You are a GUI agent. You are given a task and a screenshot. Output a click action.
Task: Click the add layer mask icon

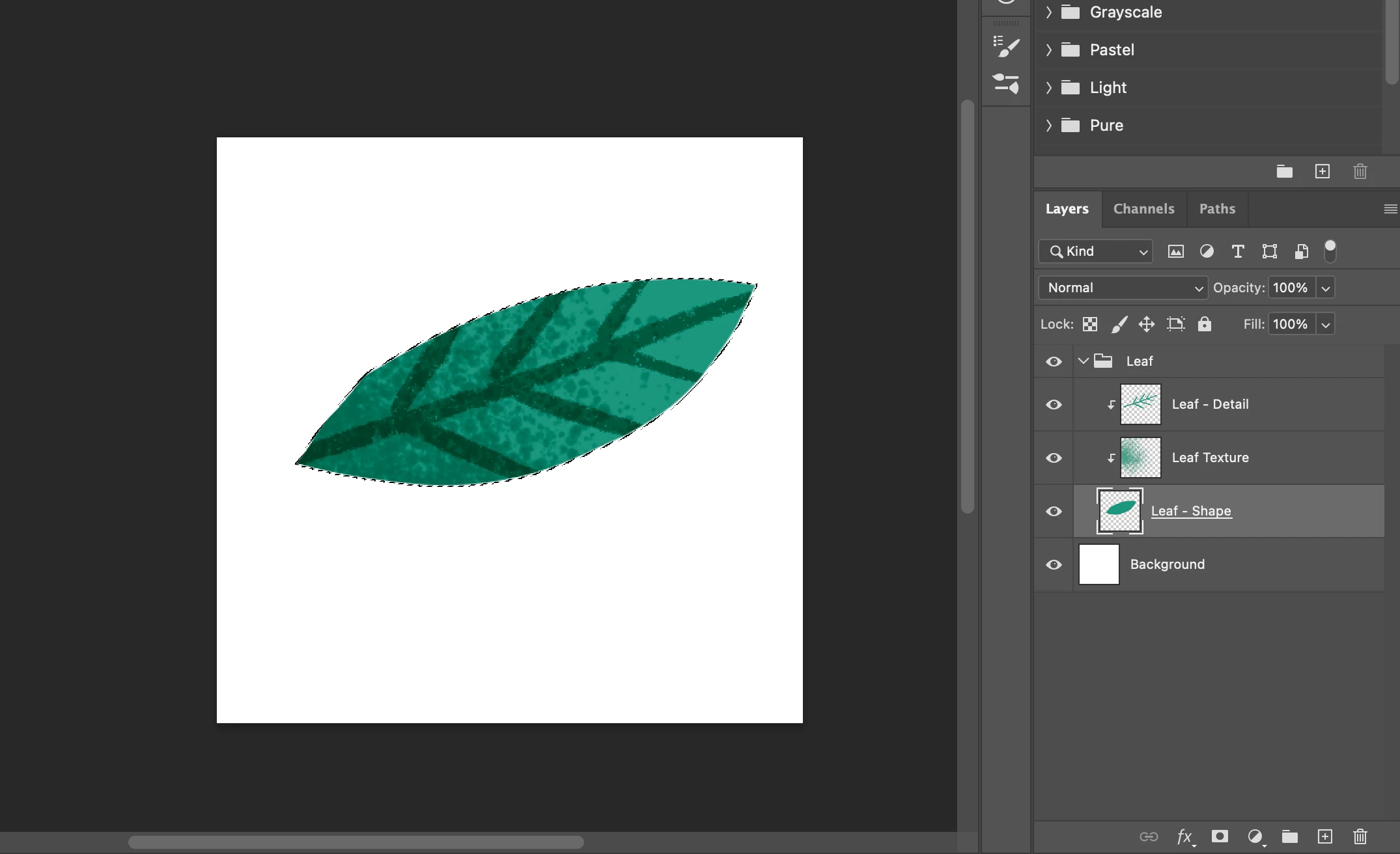[1220, 836]
